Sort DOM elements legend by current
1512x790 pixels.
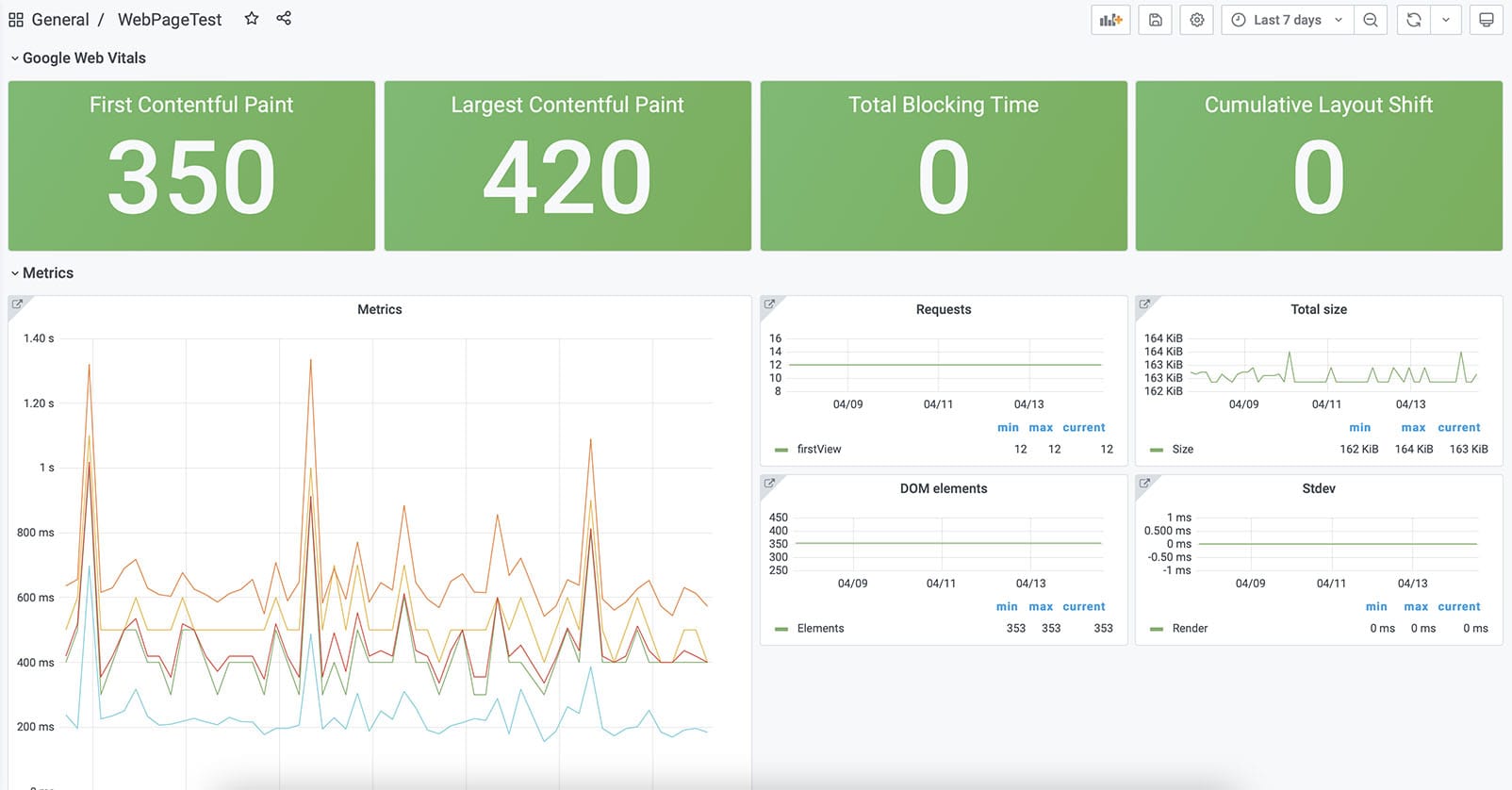(1084, 607)
